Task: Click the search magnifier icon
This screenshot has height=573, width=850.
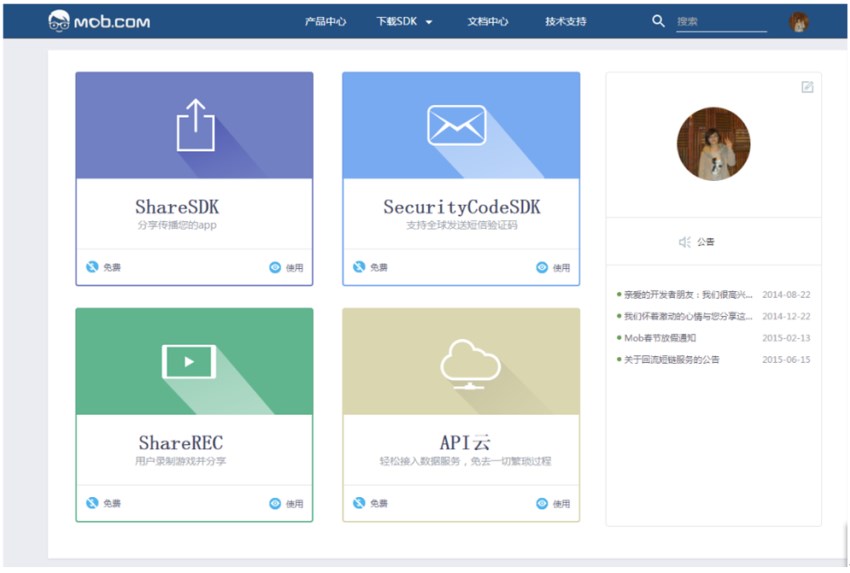Action: (658, 21)
